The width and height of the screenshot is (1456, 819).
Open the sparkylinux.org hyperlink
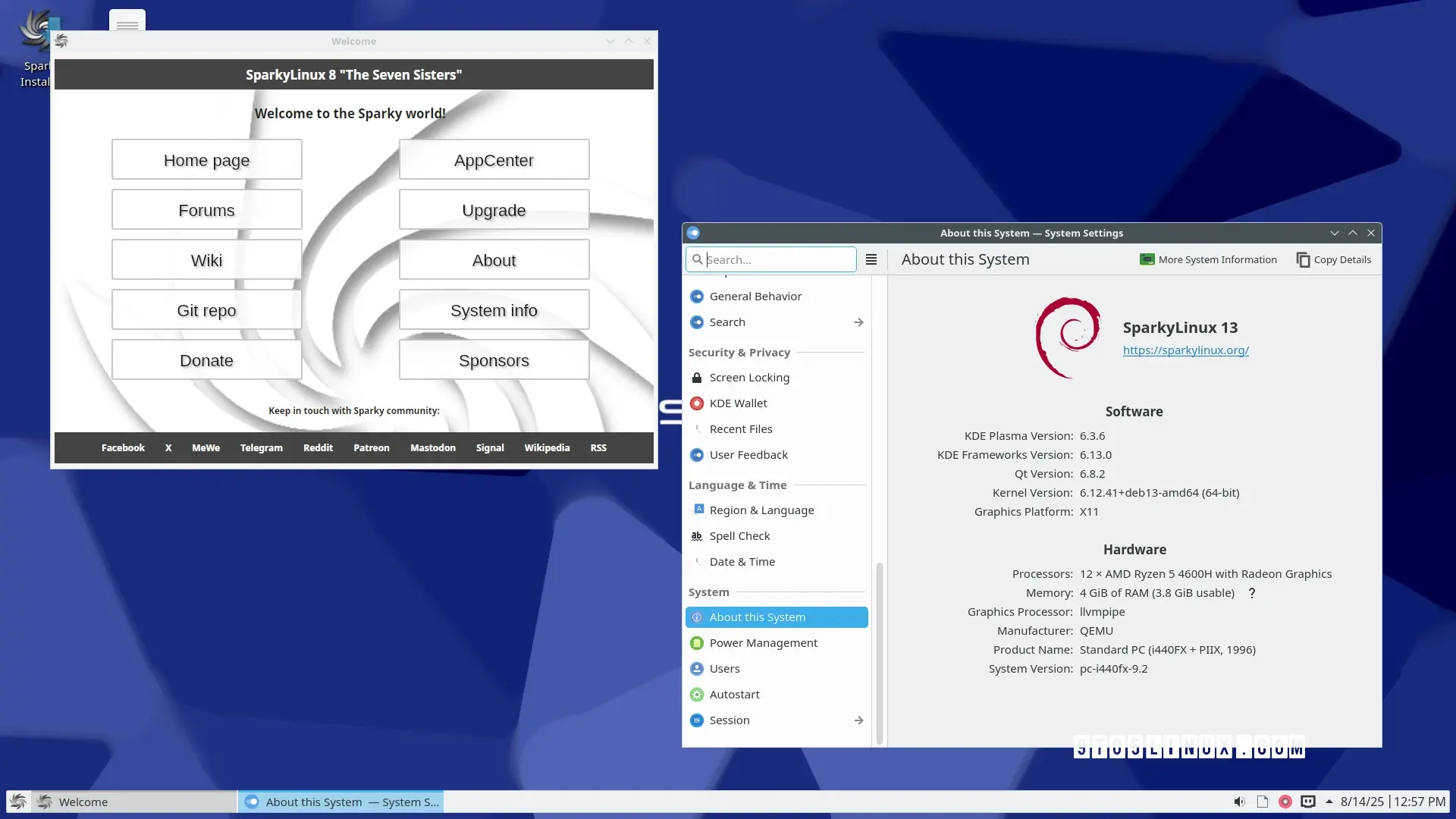(1185, 350)
